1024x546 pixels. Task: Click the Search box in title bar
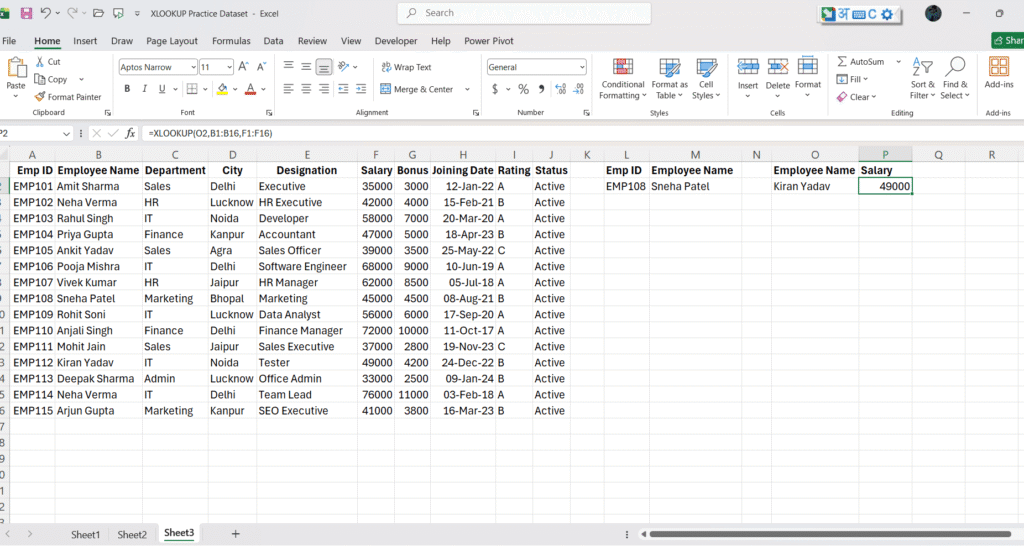coord(524,13)
